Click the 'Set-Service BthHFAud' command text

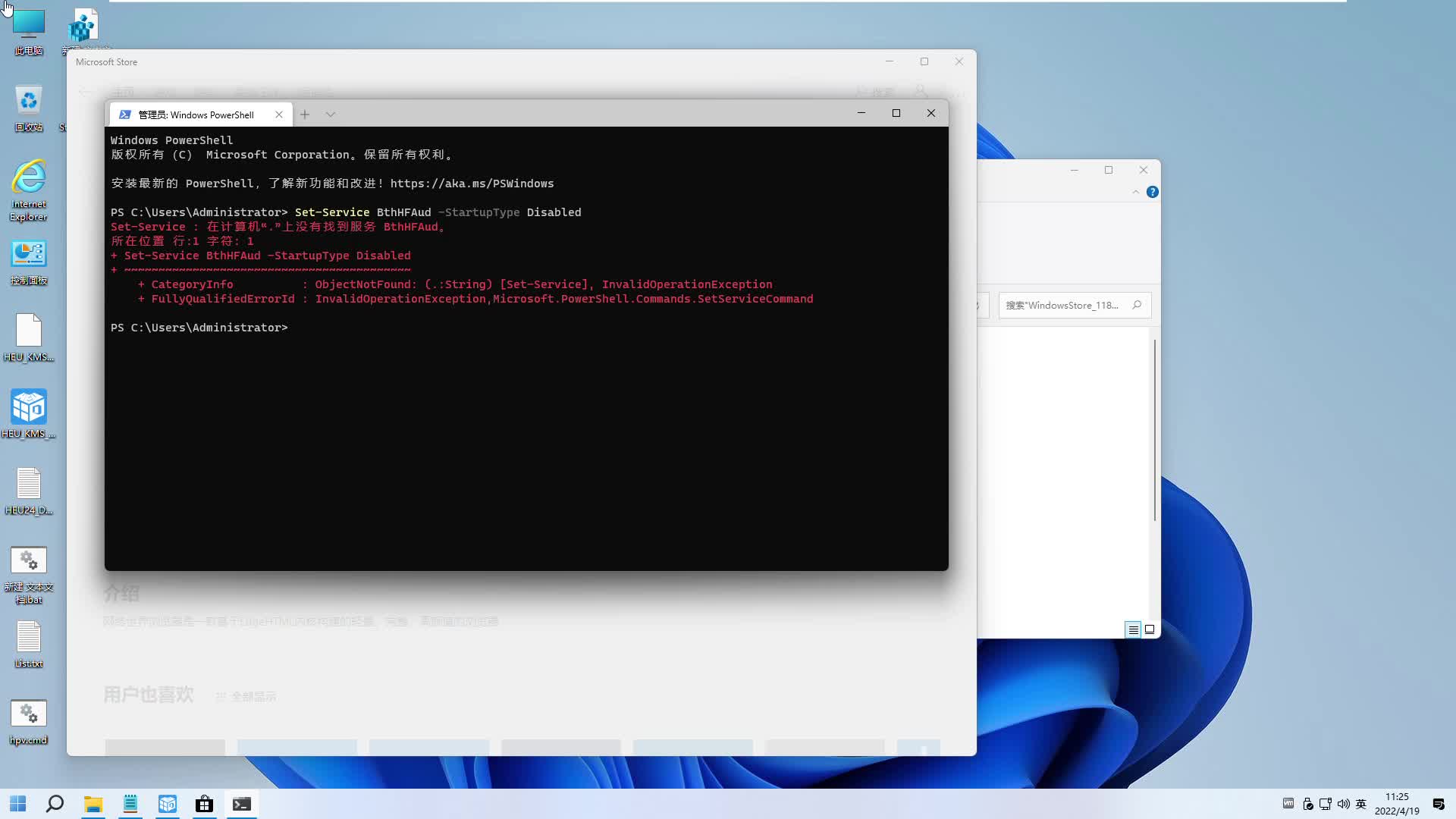[x=362, y=212]
